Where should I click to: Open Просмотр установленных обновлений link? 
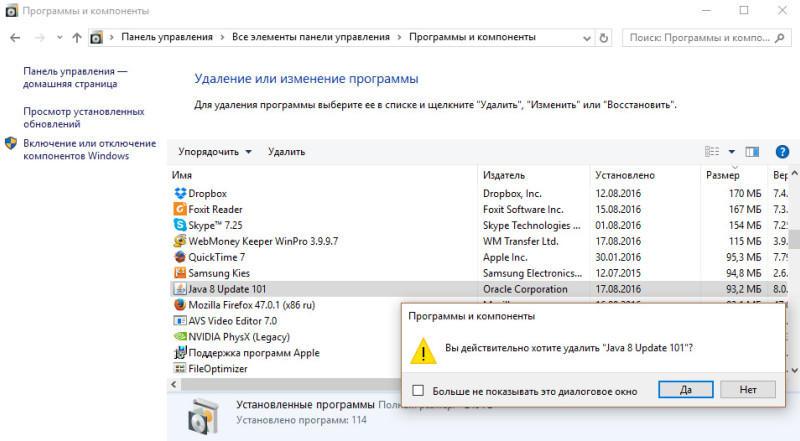point(84,117)
